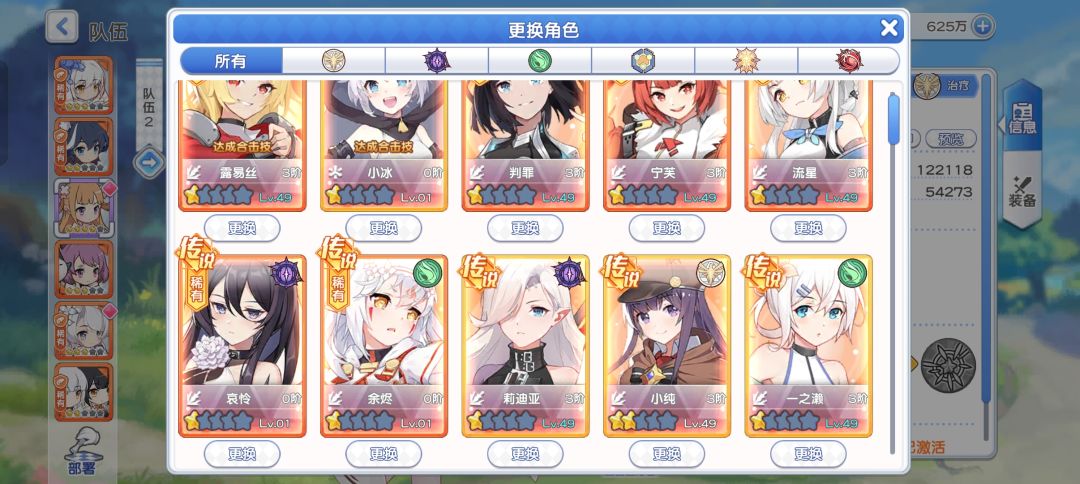Click 更换 under 哀怜 card

click(242, 454)
